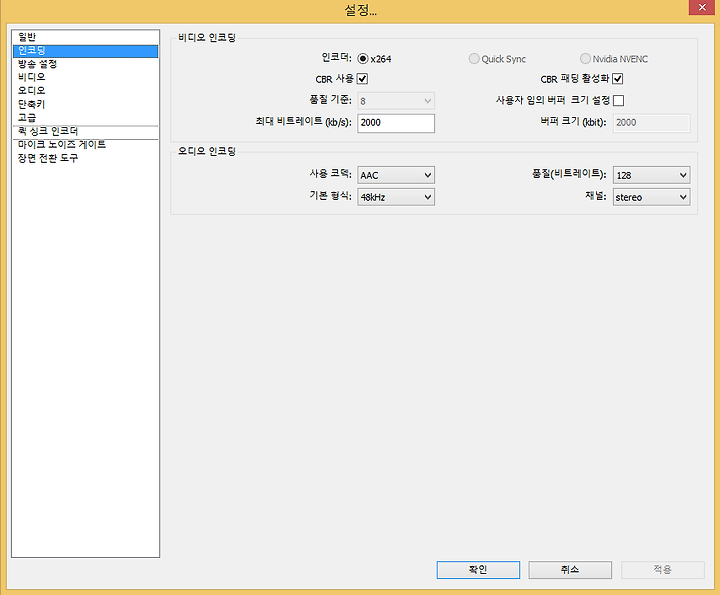Click the 버퍼 크기 (kbit) field

tap(651, 123)
